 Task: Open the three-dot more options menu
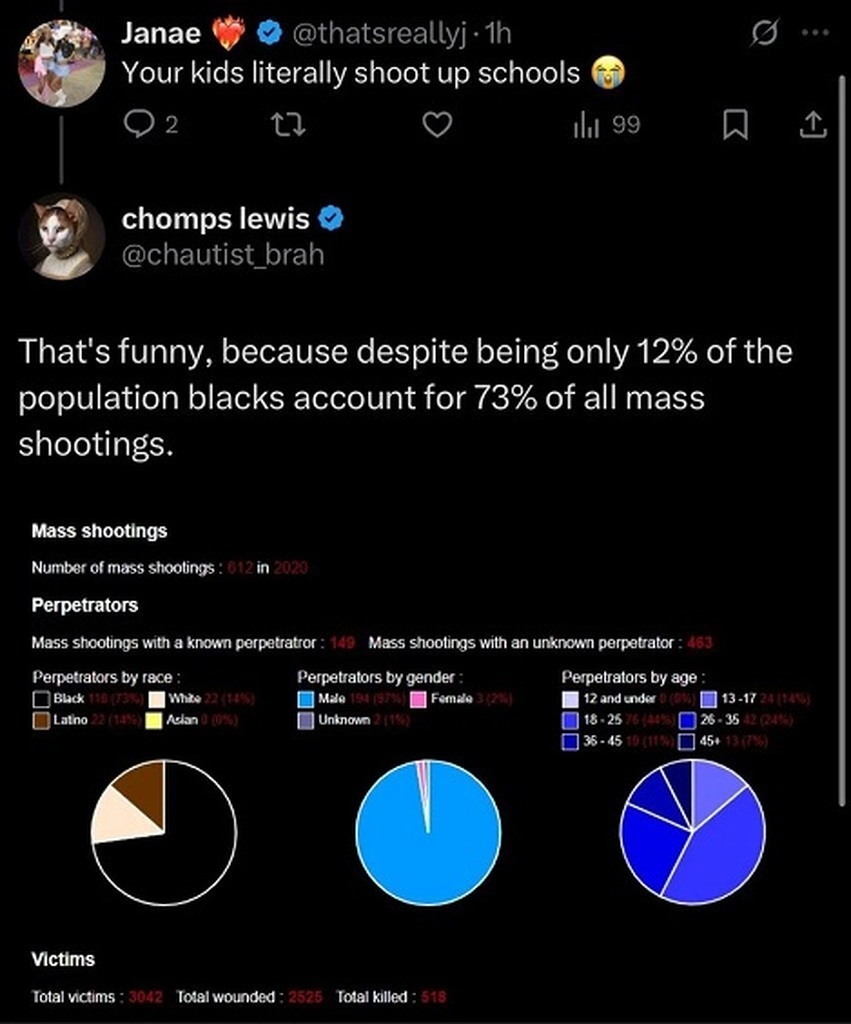pyautogui.click(x=815, y=34)
